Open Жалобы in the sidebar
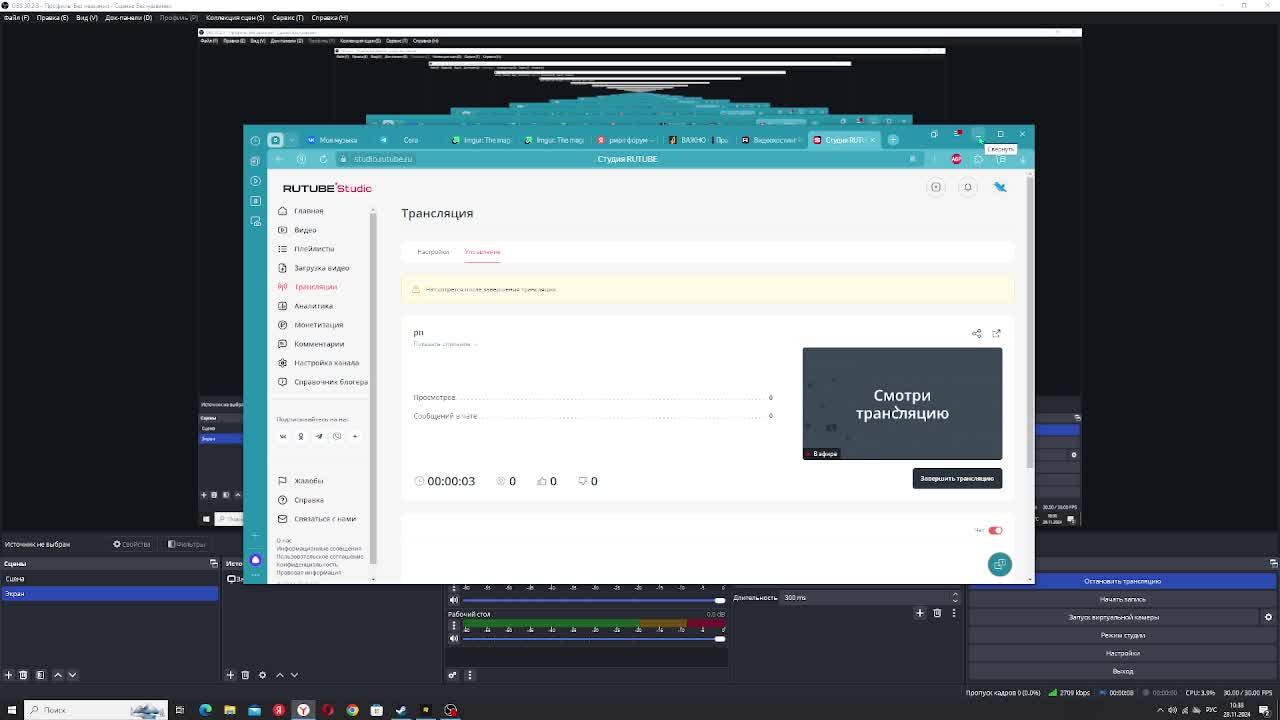The width and height of the screenshot is (1280, 720). [300, 481]
